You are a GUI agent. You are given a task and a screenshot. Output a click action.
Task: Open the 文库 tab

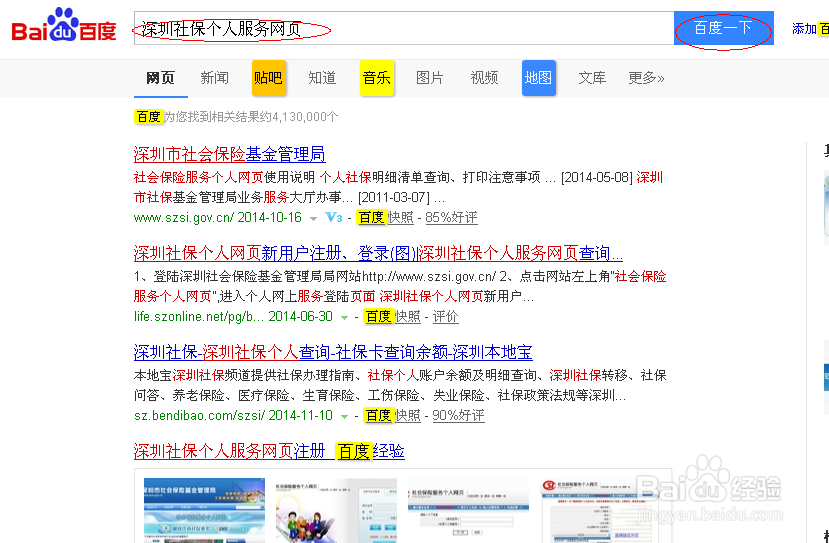[x=592, y=78]
